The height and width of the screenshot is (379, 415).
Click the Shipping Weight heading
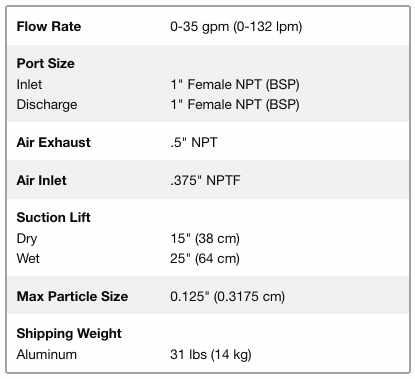(x=69, y=334)
